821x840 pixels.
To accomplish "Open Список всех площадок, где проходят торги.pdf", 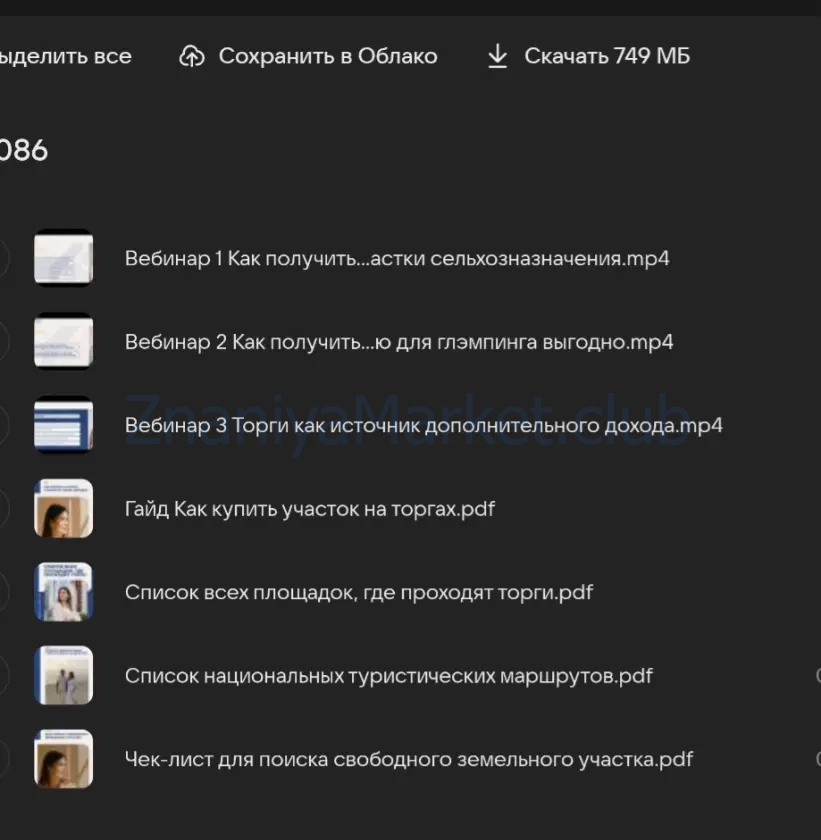I will tap(359, 592).
